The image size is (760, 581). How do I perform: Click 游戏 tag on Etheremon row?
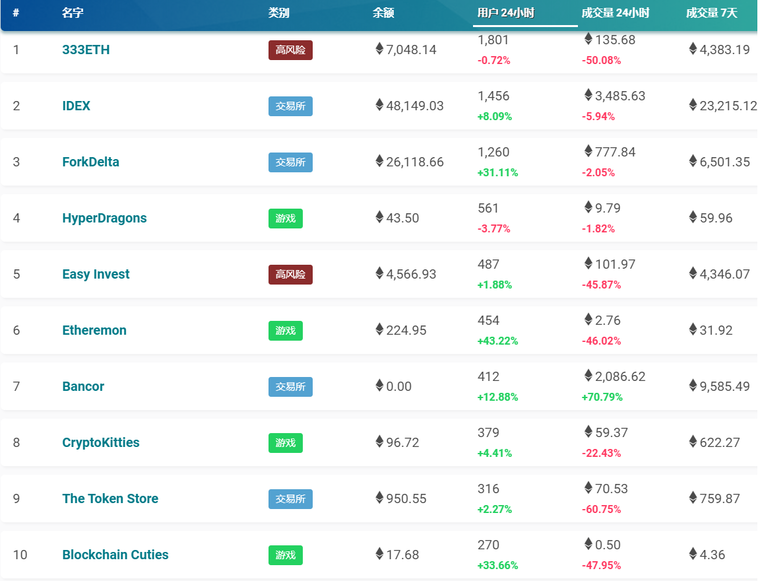coord(285,331)
